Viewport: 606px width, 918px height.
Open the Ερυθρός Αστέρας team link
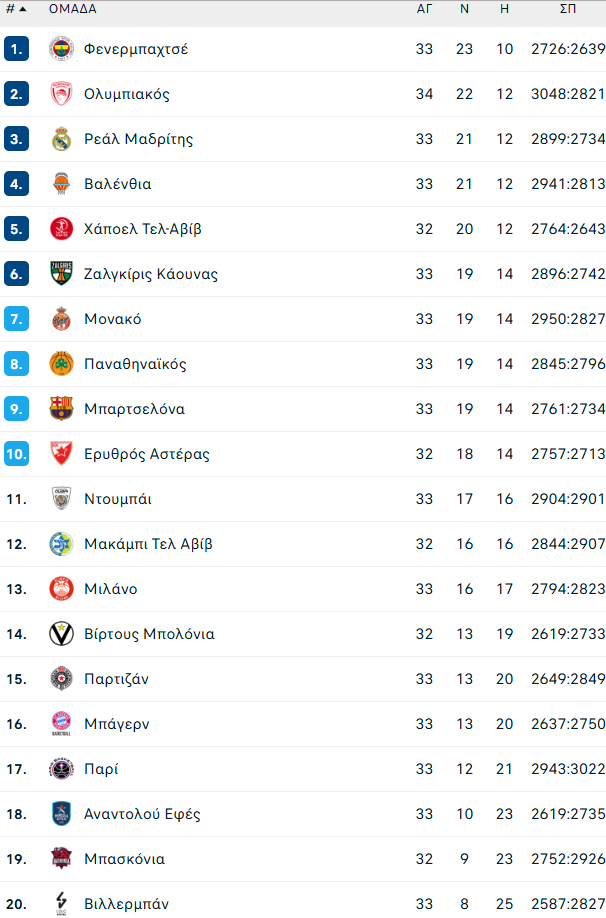point(147,454)
